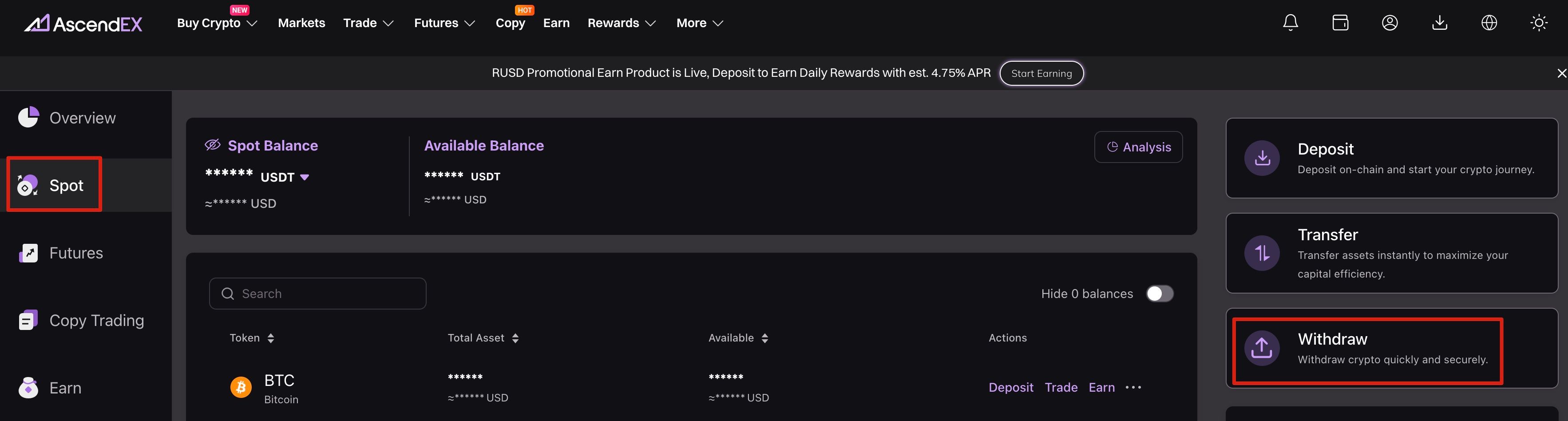
Task: Switch theme with the sun icon
Action: (x=1539, y=23)
